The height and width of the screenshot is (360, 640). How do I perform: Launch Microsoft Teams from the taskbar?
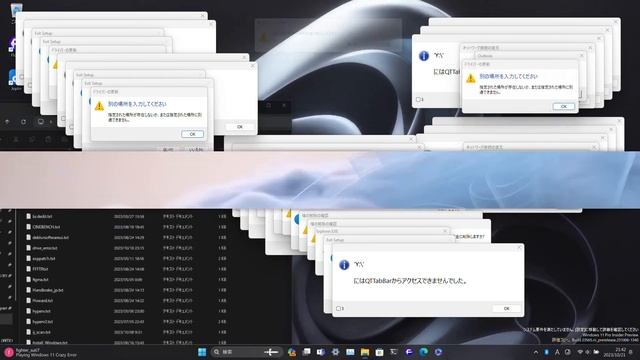(x=321, y=352)
